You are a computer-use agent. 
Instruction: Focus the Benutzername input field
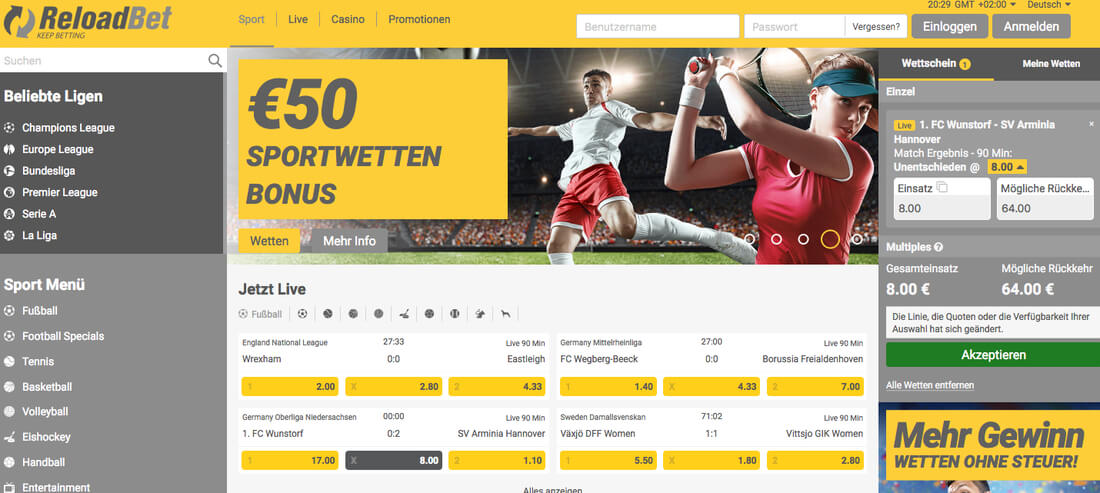[657, 27]
